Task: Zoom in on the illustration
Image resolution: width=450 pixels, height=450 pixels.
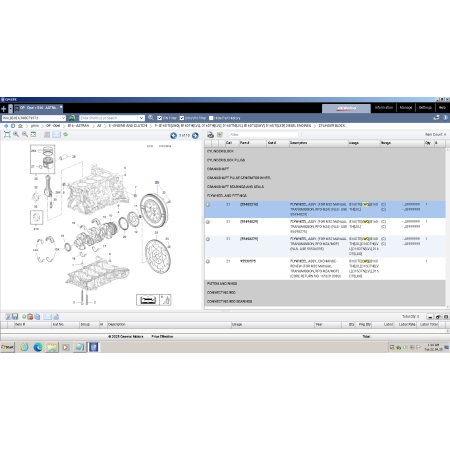Action: (x=16, y=134)
